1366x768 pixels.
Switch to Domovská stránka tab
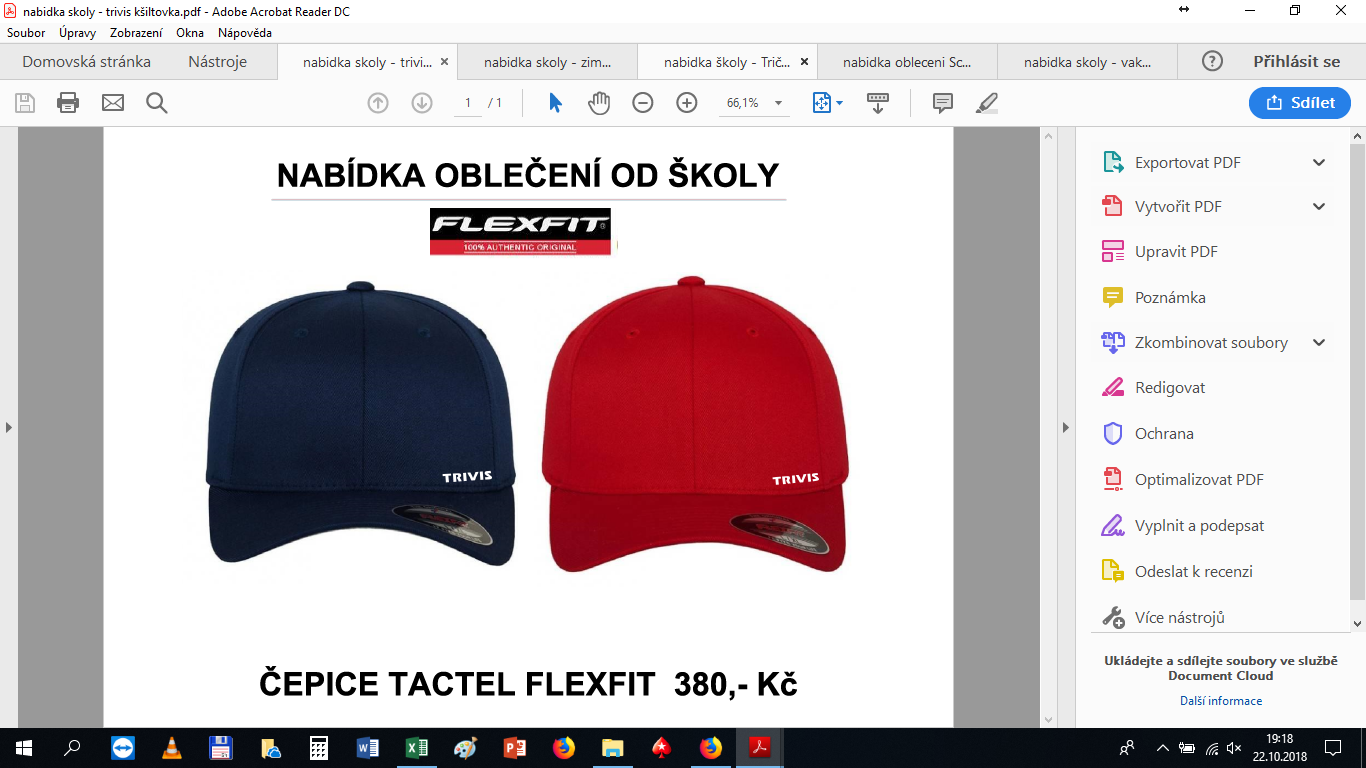click(x=86, y=62)
